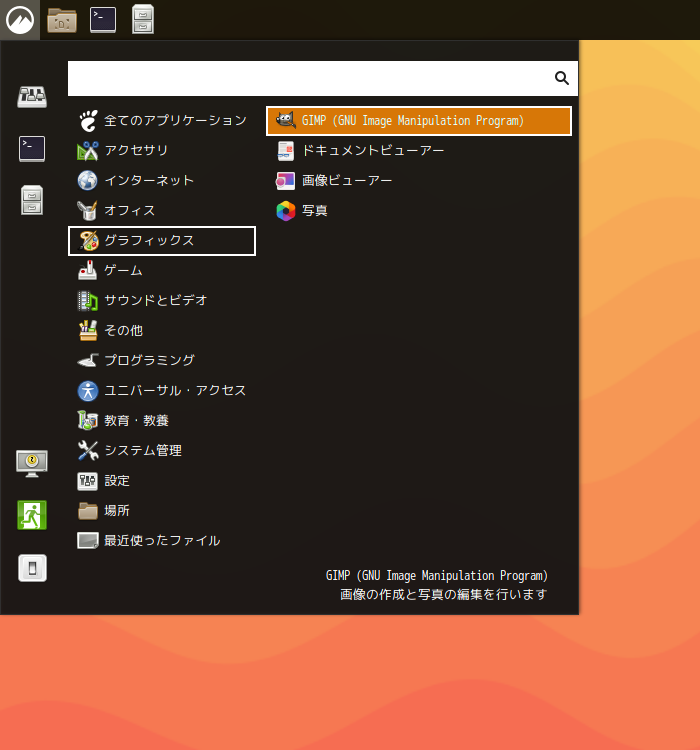Select ユニバーサル・アクセス category
The height and width of the screenshot is (750, 700).
pyautogui.click(x=162, y=391)
